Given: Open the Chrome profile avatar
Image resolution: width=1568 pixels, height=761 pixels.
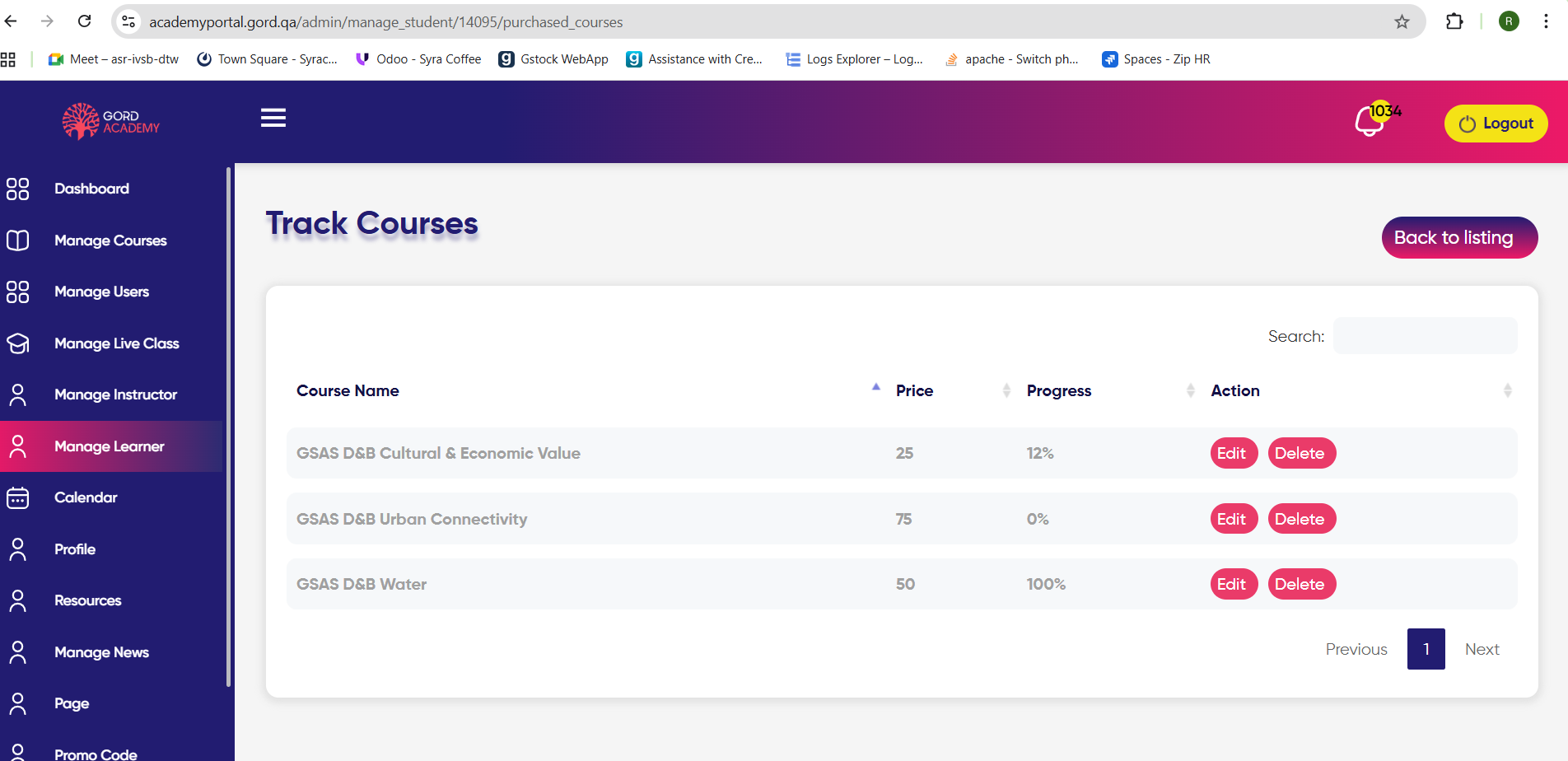Looking at the screenshot, I should 1509,22.
